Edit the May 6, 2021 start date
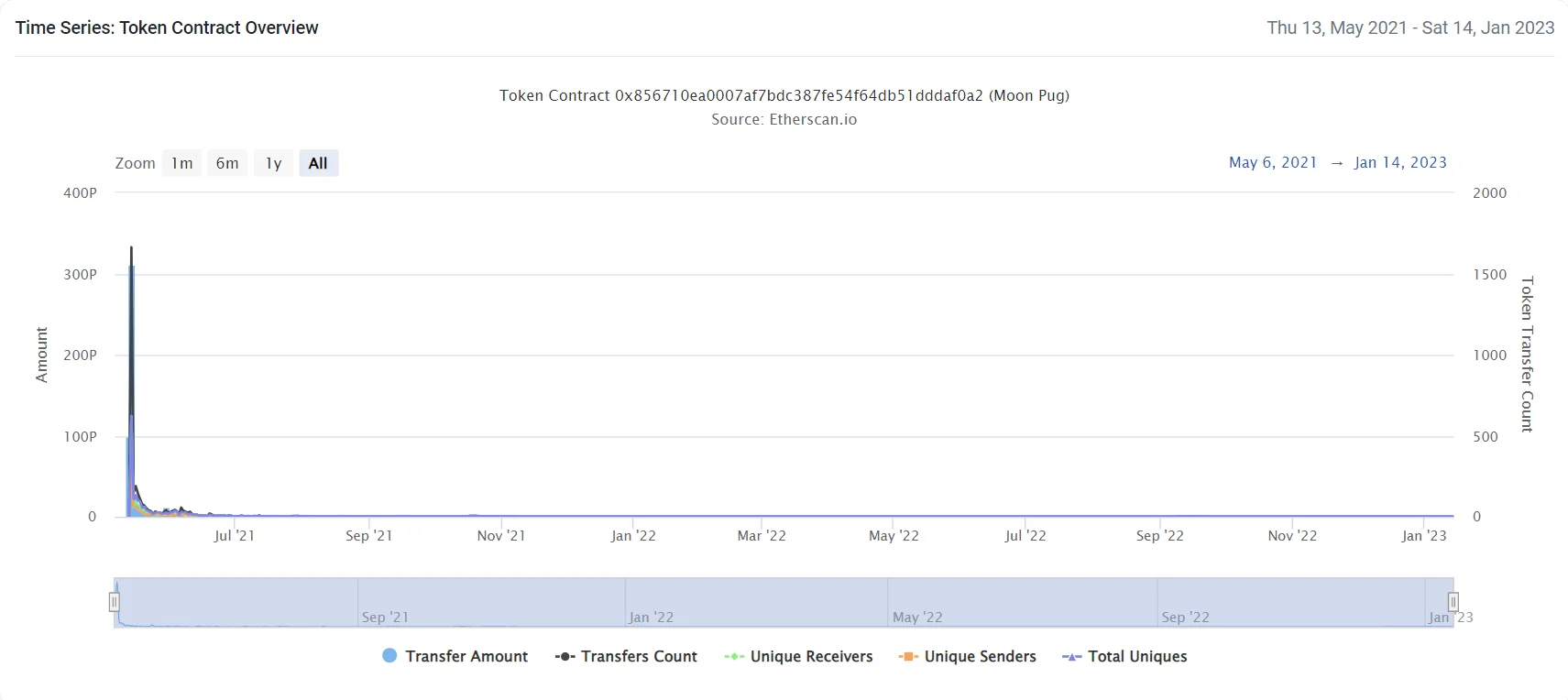Image resolution: width=1568 pixels, height=700 pixels. [1272, 162]
